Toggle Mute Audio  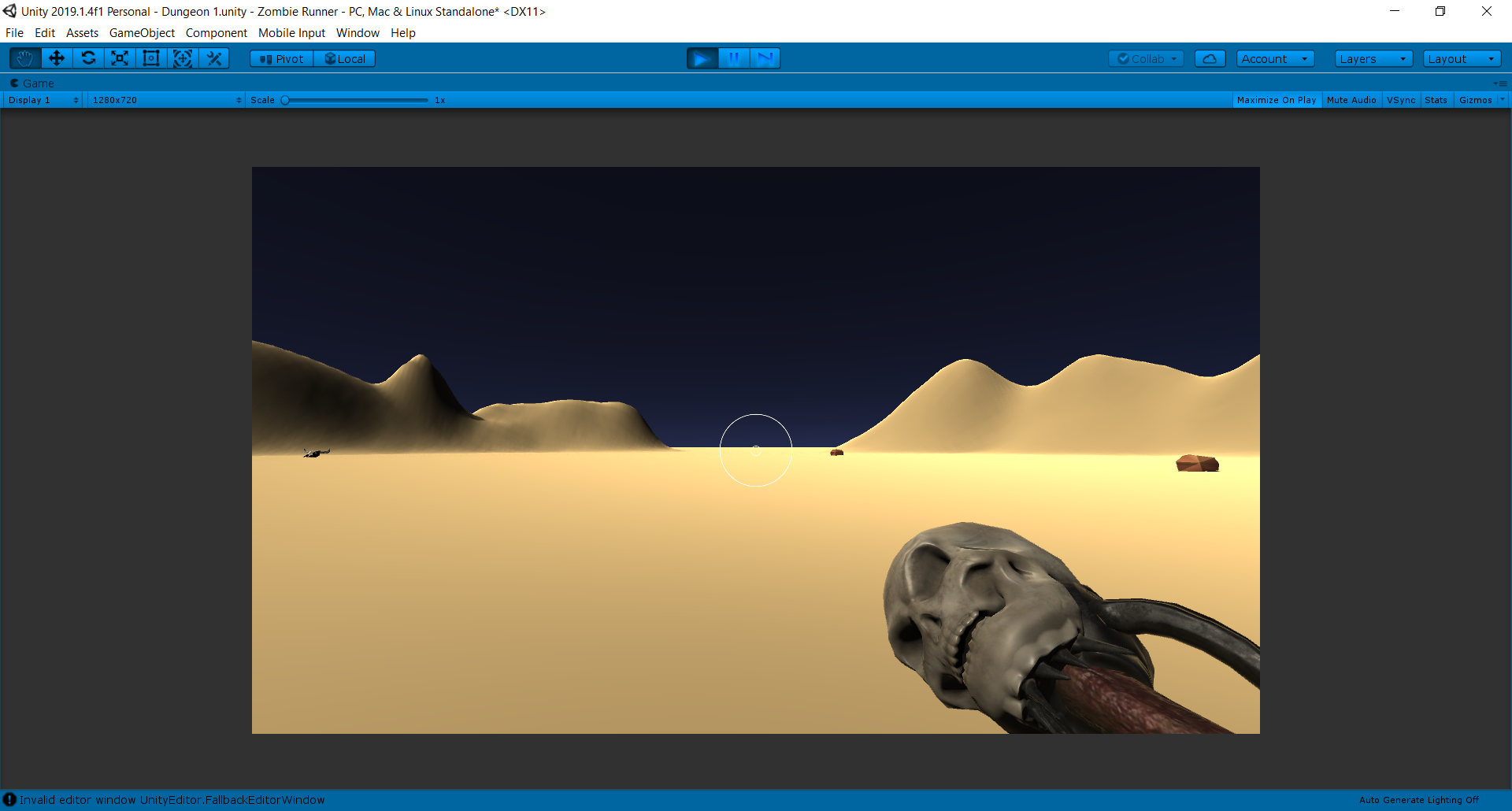[1351, 100]
